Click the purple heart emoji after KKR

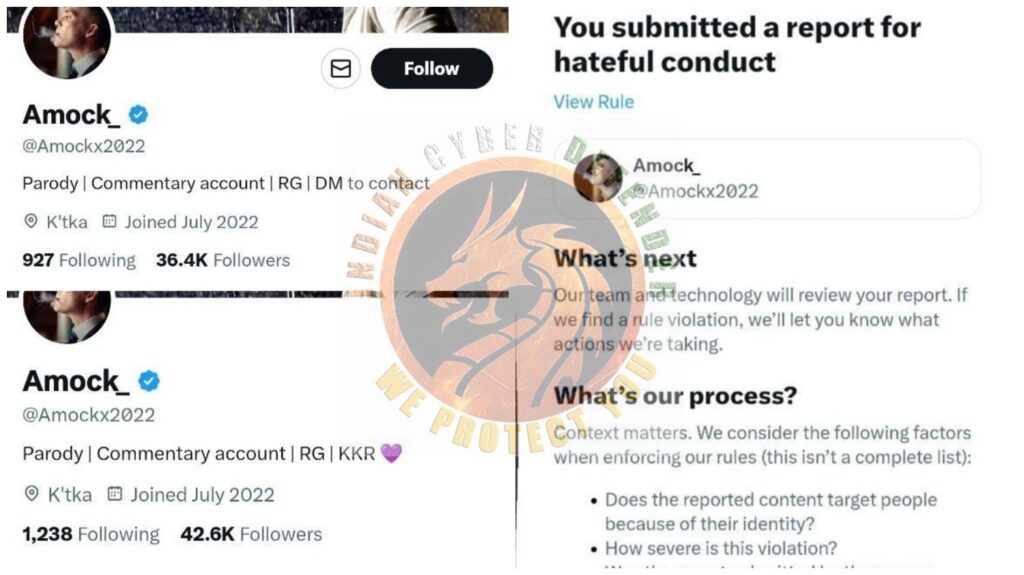[x=391, y=453]
